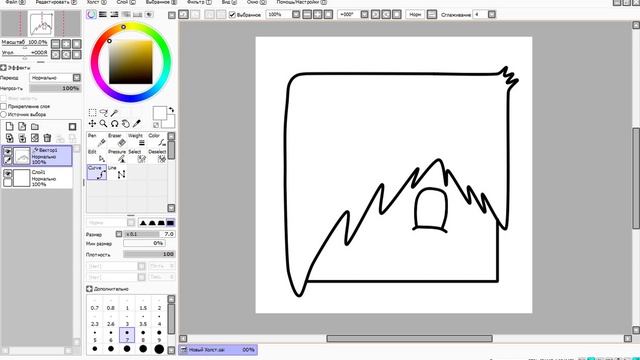The height and width of the screenshot is (360, 640).
Task: Choose the Weight tool
Action: tap(137, 140)
